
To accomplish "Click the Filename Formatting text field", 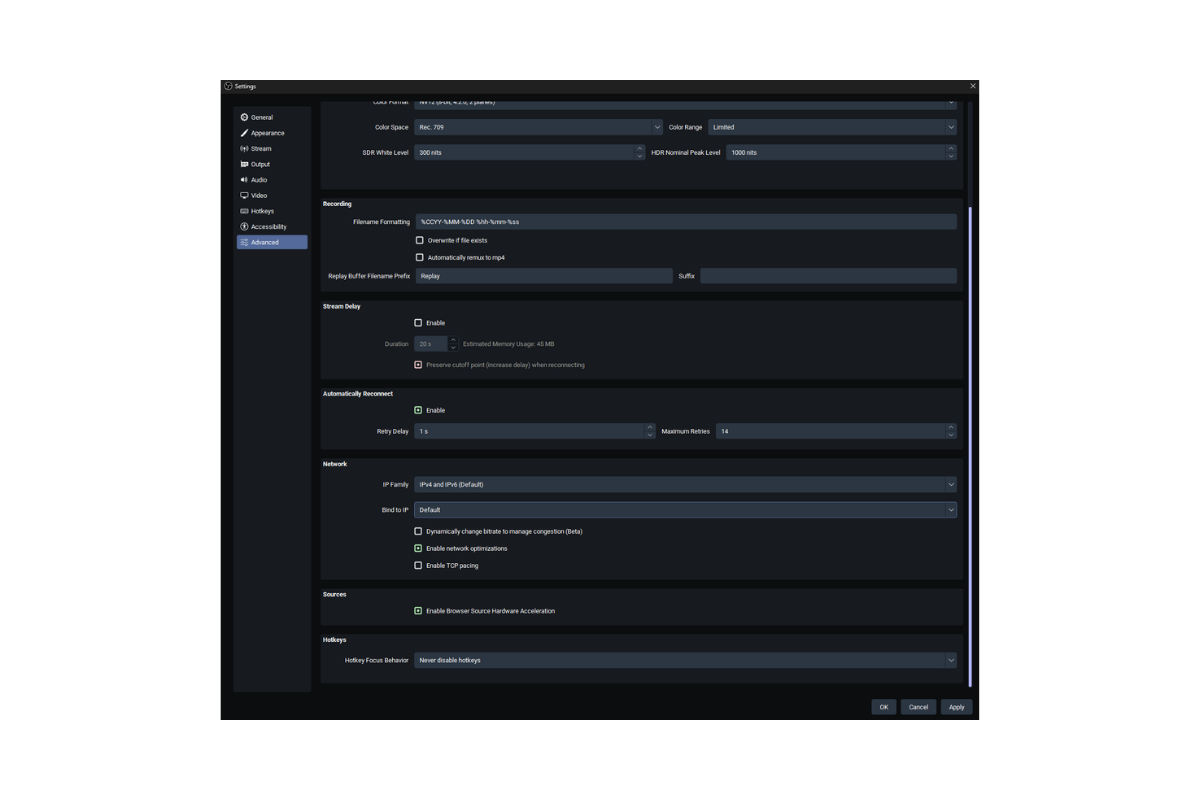I will (685, 222).
